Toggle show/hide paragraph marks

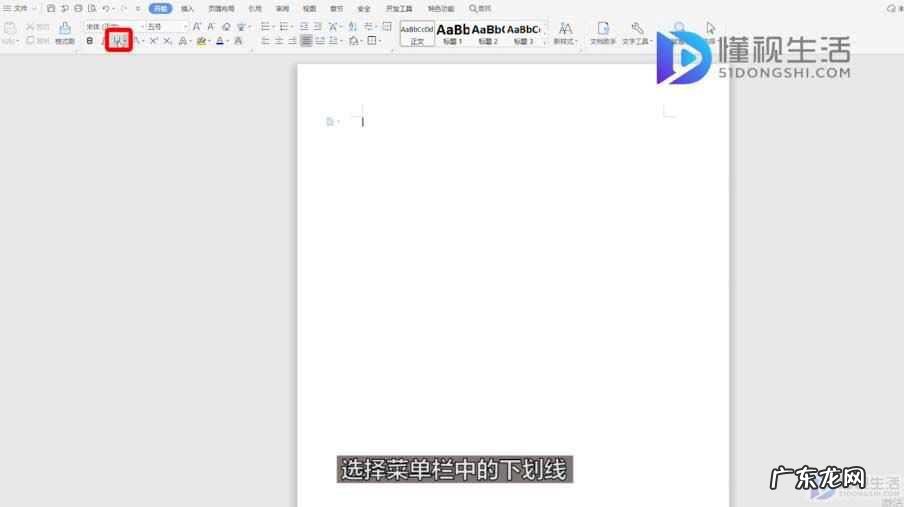coord(369,27)
